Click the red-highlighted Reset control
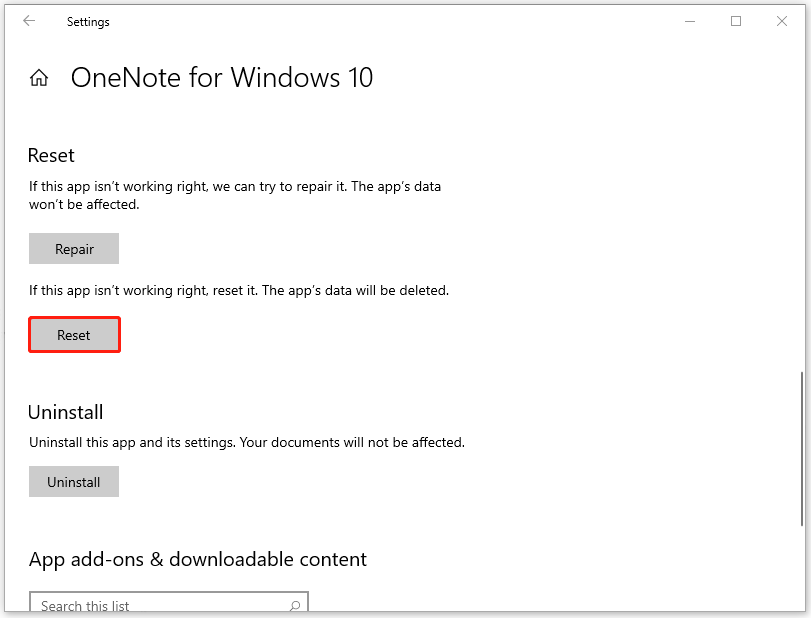This screenshot has height=618, width=811. 74,334
